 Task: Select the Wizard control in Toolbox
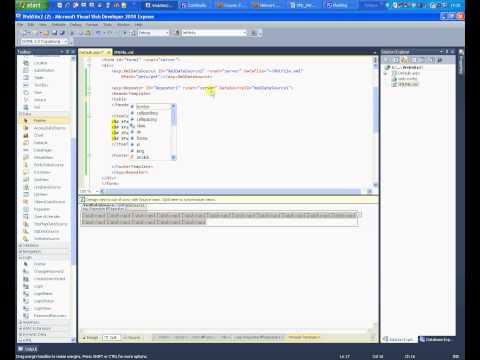40,100
